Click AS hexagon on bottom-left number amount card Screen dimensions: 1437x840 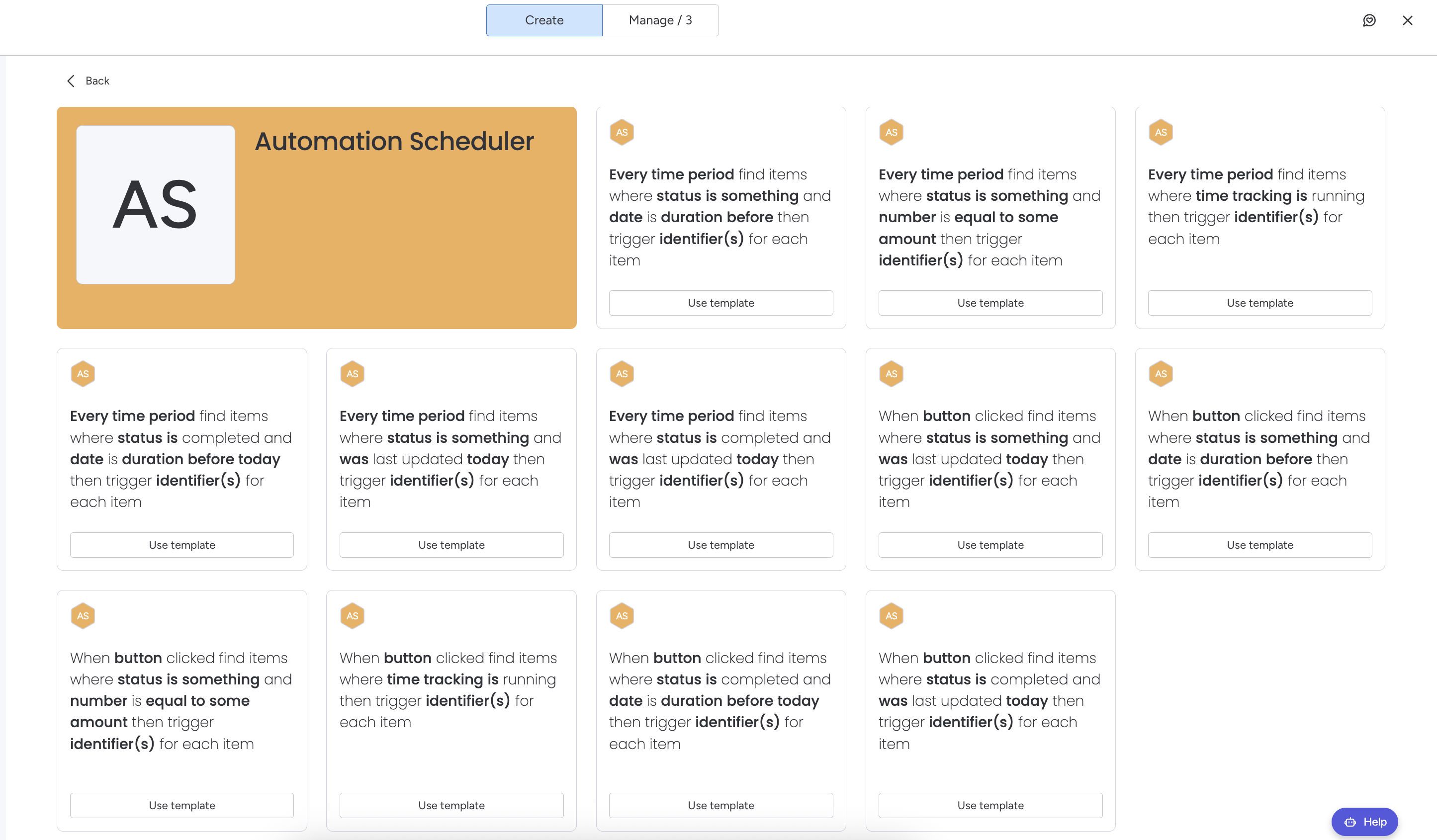(x=83, y=615)
